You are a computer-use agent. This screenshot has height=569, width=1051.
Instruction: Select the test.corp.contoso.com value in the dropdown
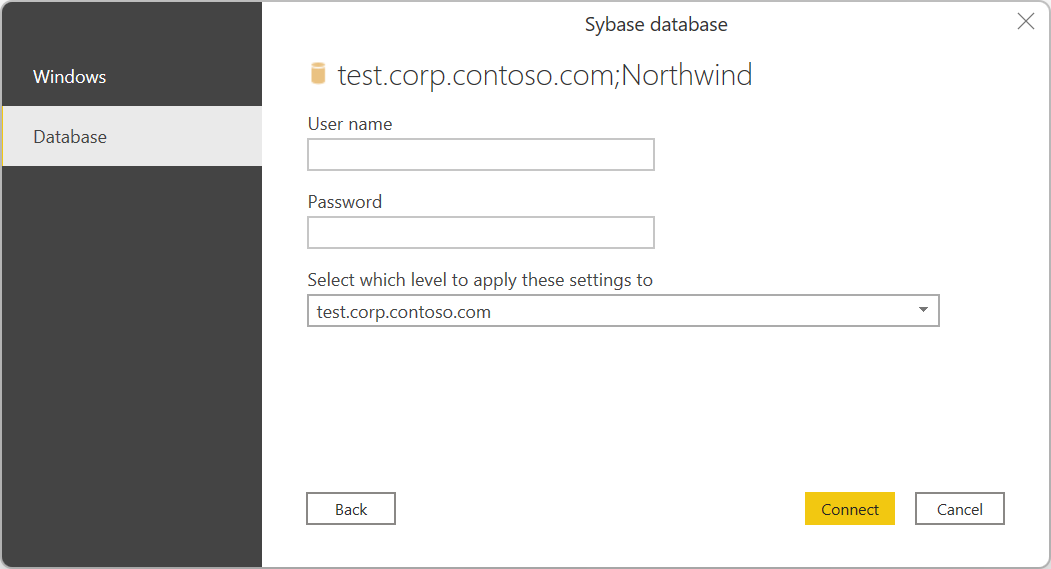404,312
